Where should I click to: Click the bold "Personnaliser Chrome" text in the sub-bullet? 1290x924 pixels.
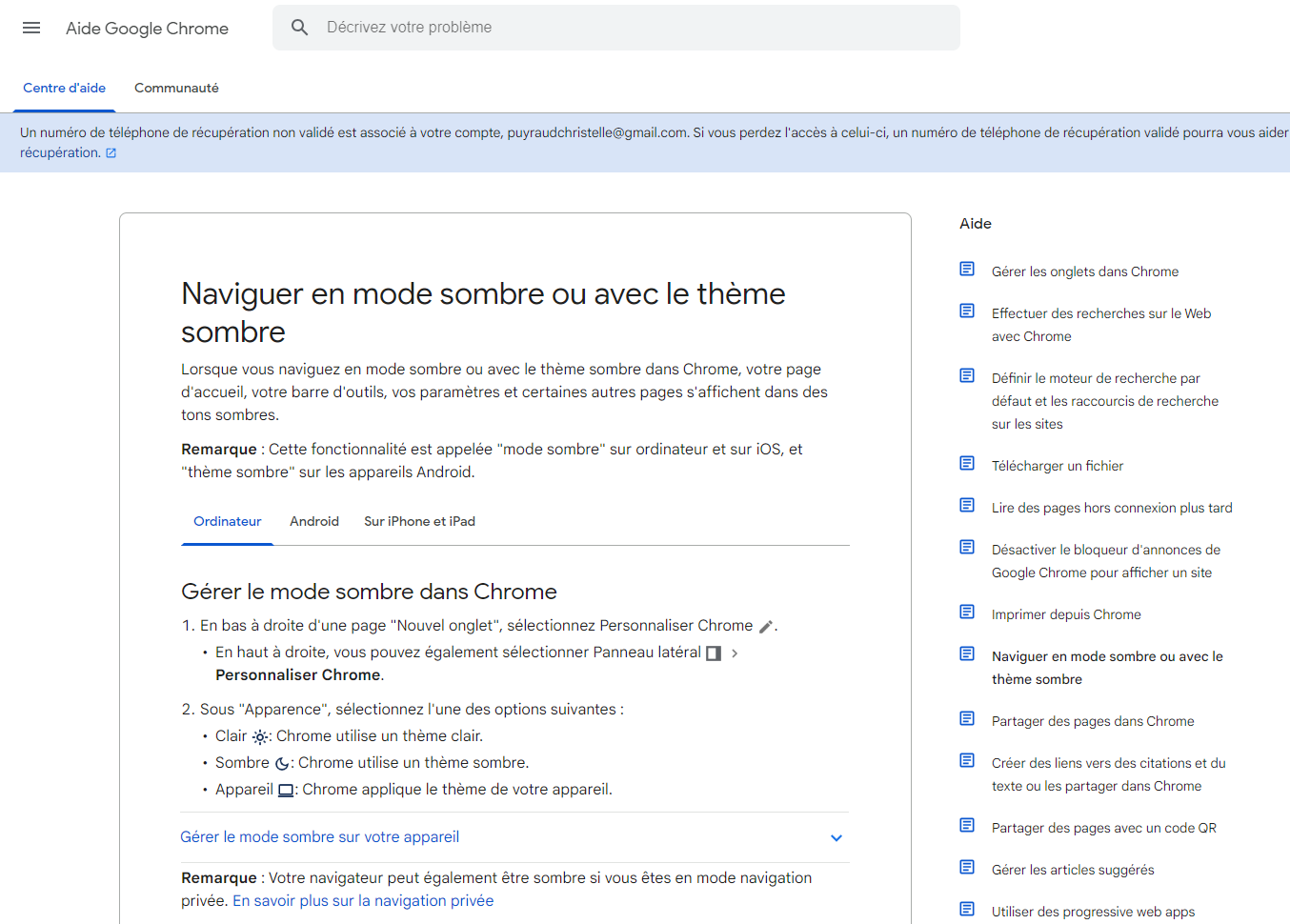click(x=298, y=675)
